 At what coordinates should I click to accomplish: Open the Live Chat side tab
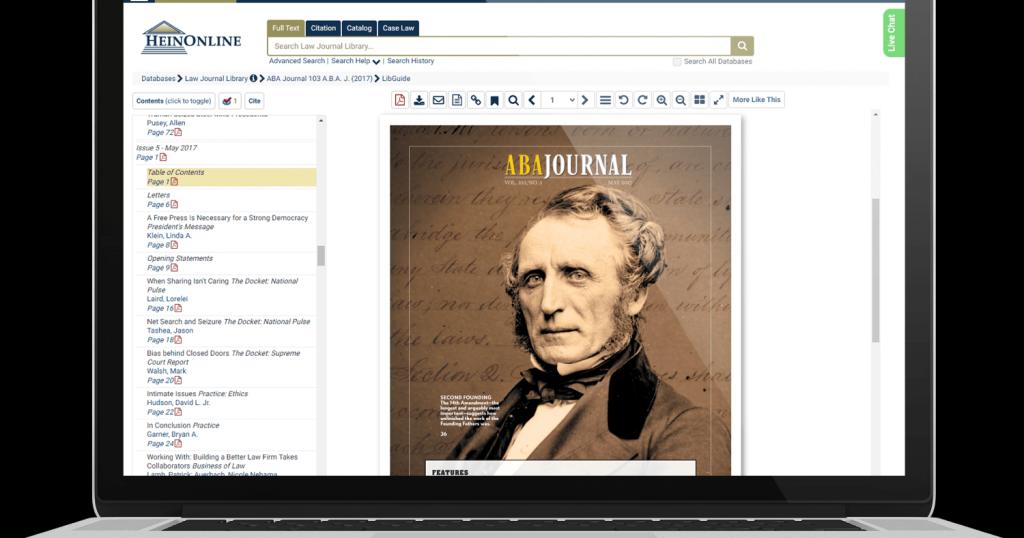(x=892, y=33)
